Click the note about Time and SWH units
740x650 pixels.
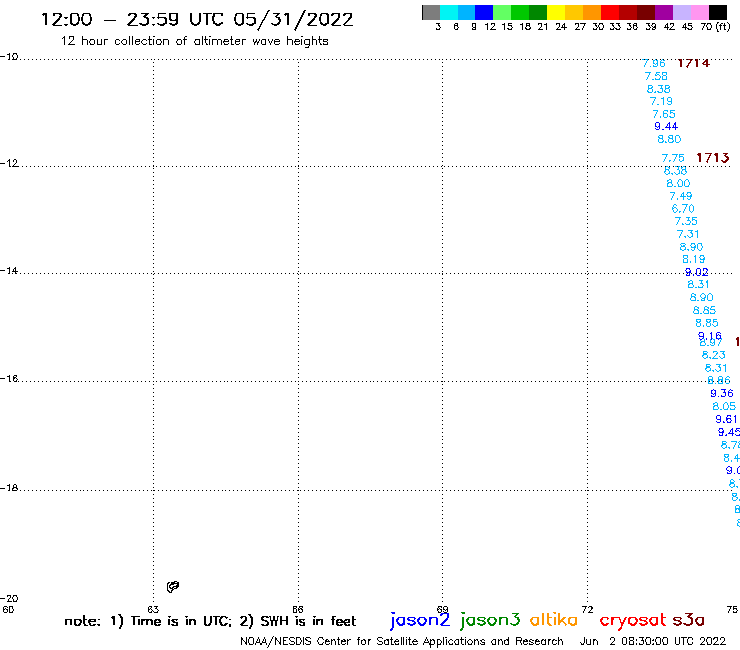210,621
